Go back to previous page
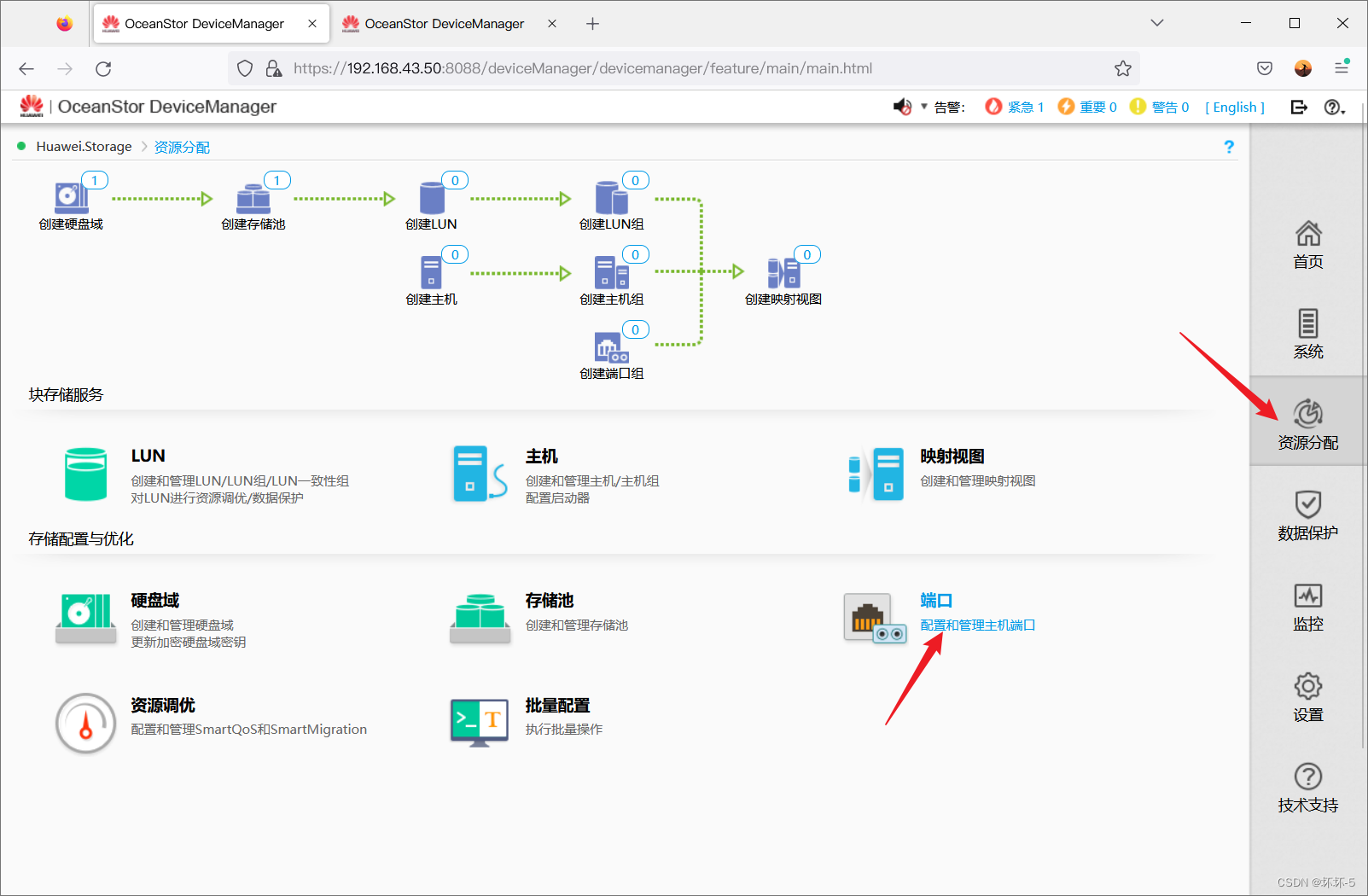 coord(26,68)
